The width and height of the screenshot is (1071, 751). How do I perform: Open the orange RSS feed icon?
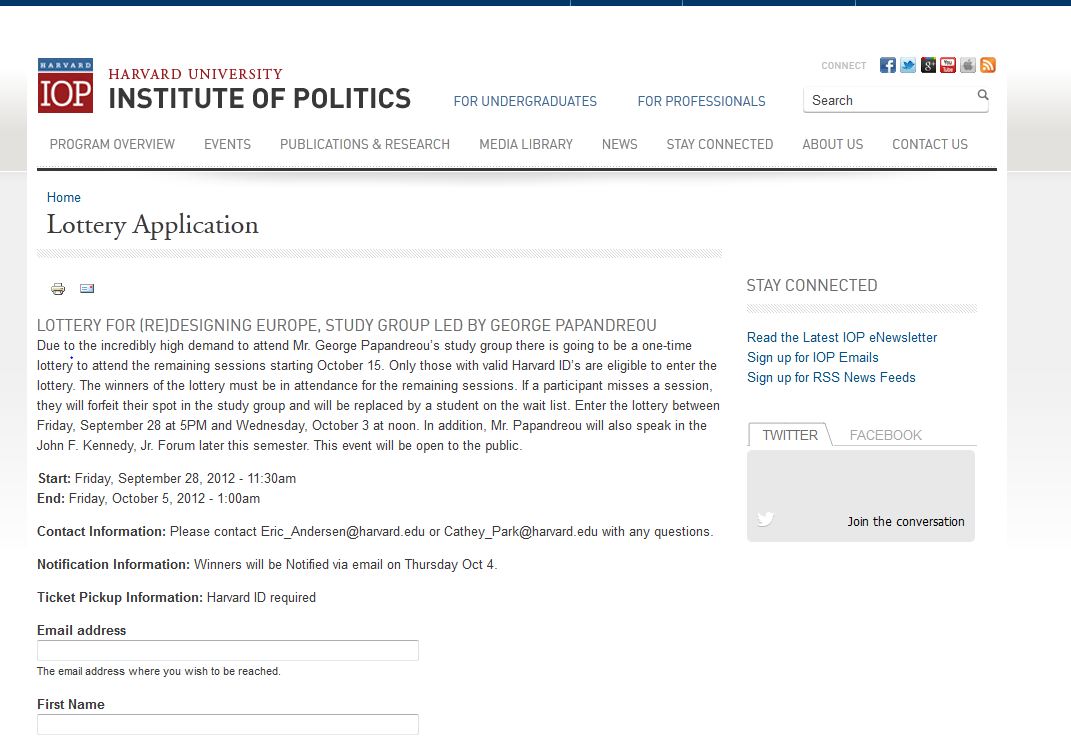coord(988,66)
